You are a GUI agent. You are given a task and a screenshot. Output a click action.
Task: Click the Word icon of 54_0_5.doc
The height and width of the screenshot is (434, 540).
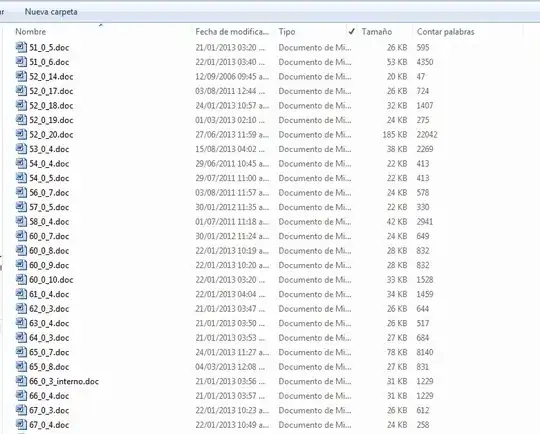click(21, 178)
